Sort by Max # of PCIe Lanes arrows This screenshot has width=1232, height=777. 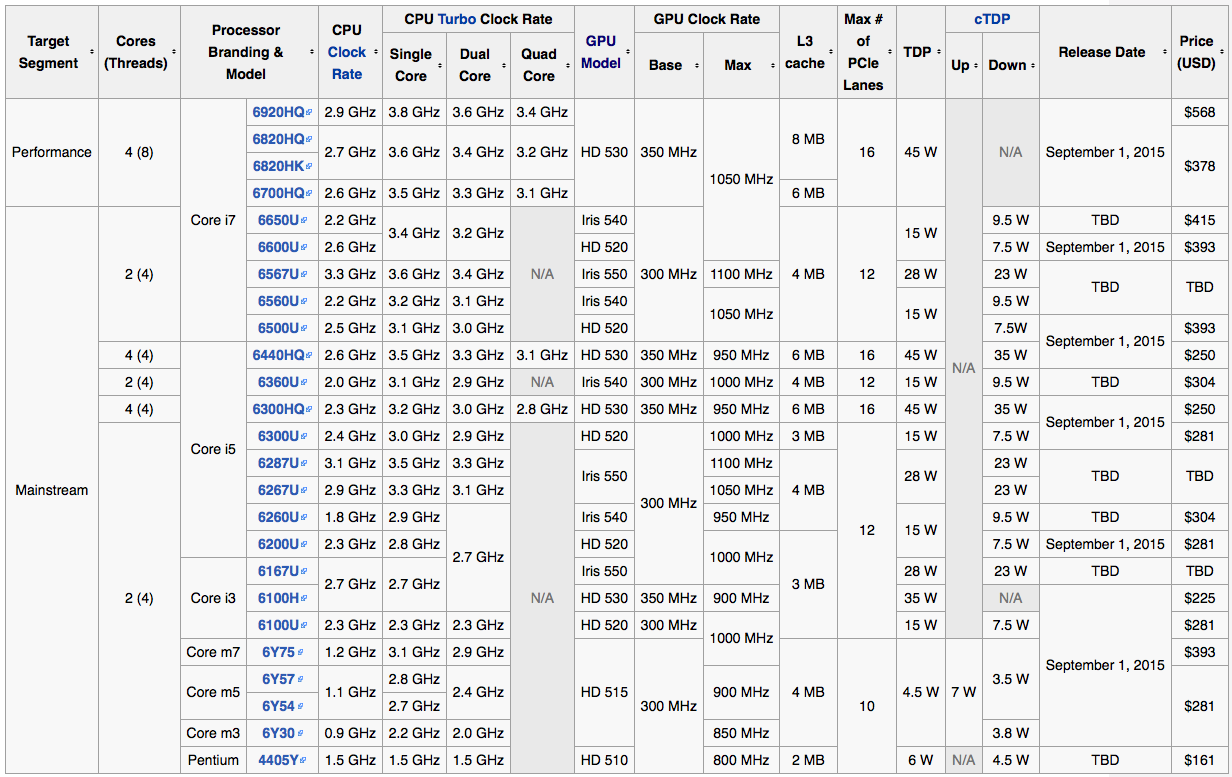(891, 52)
